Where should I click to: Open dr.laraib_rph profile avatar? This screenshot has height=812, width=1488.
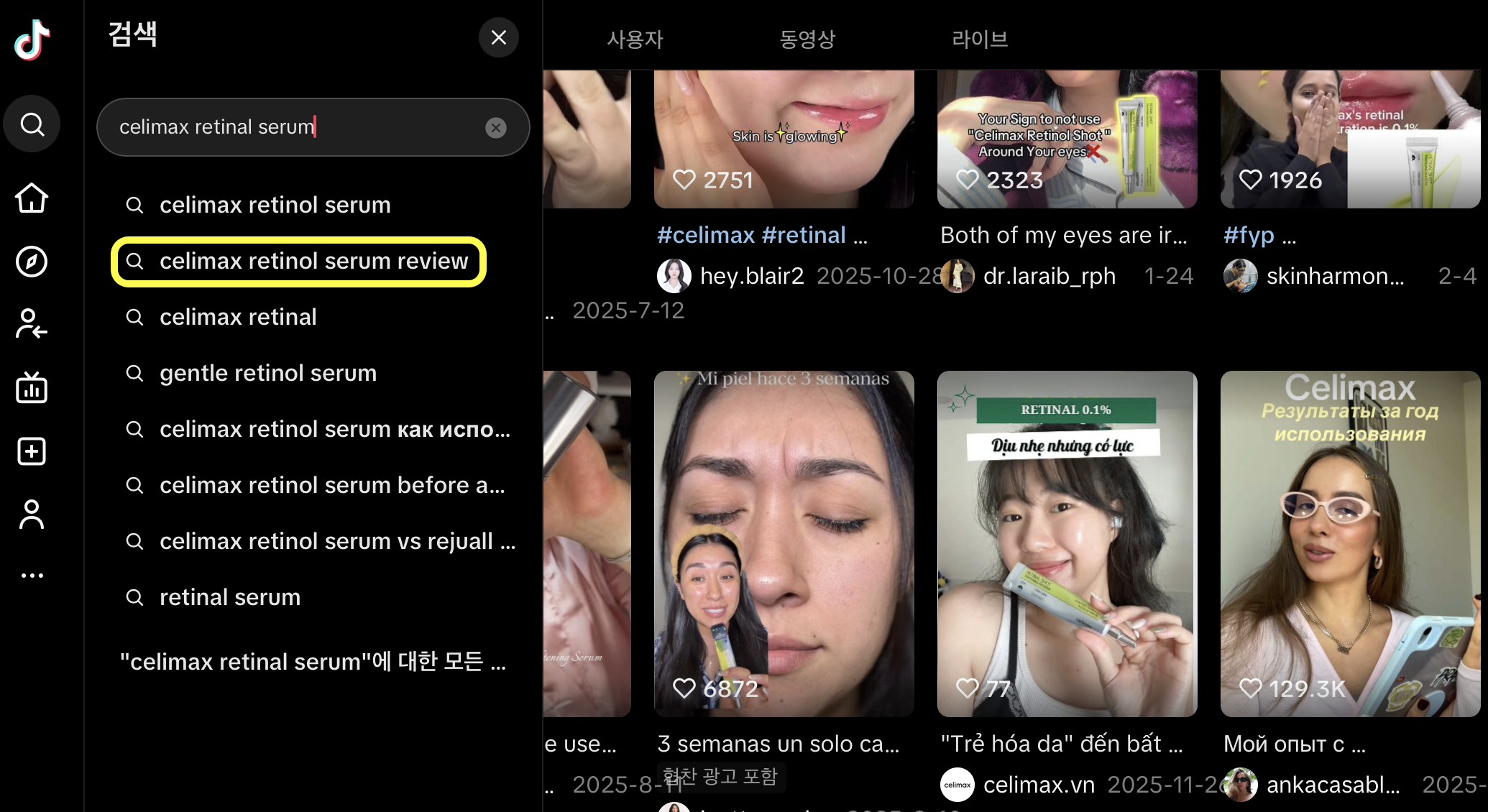tap(957, 276)
